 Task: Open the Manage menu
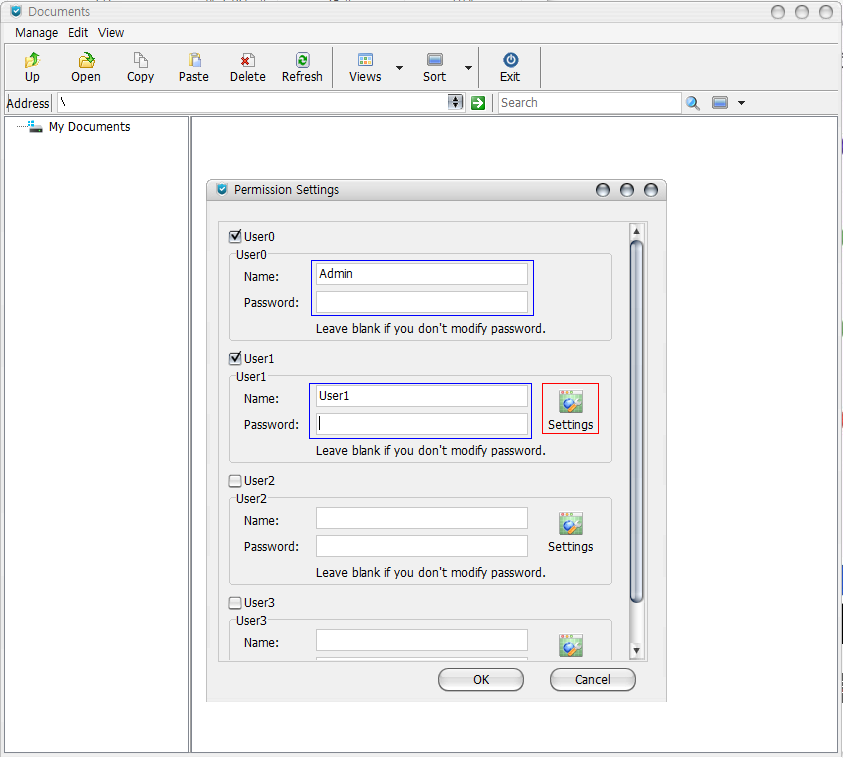(37, 33)
